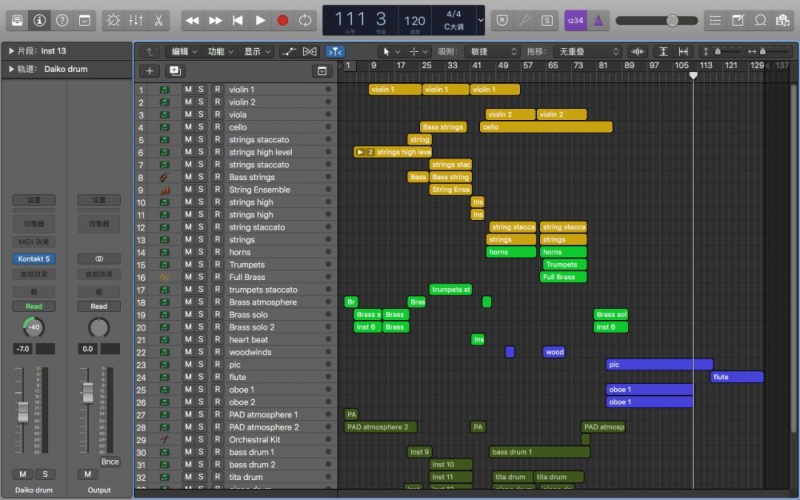Toggle Cycle mode loop icon

click(305, 20)
